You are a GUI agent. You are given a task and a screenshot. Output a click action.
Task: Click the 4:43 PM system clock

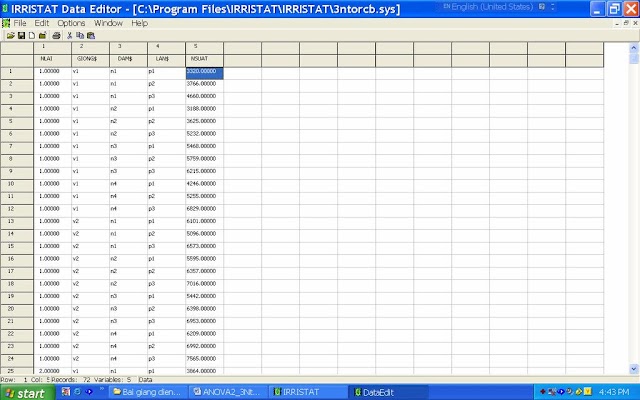(x=615, y=393)
